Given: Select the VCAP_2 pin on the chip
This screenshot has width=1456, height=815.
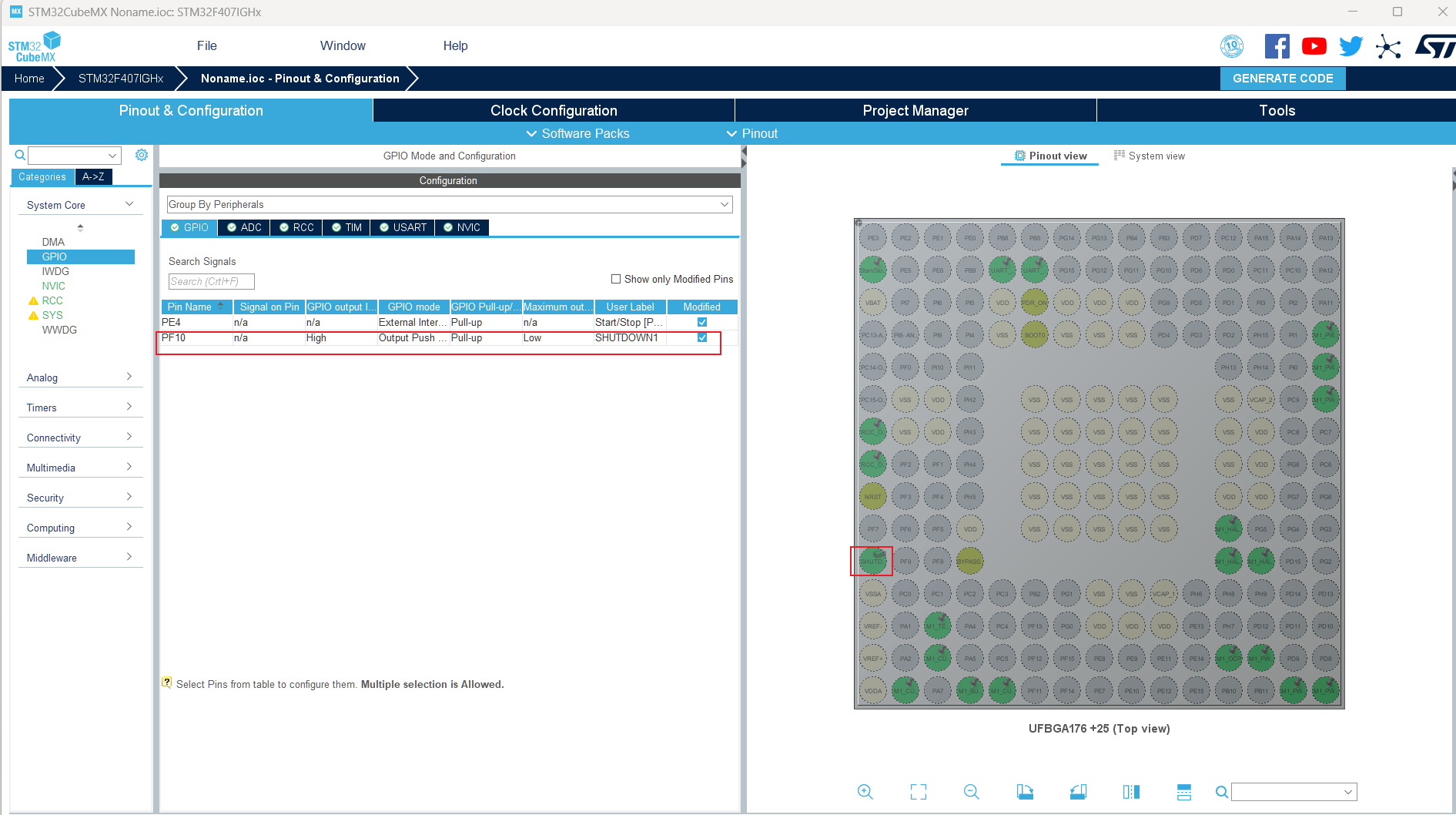Looking at the screenshot, I should (x=1261, y=400).
